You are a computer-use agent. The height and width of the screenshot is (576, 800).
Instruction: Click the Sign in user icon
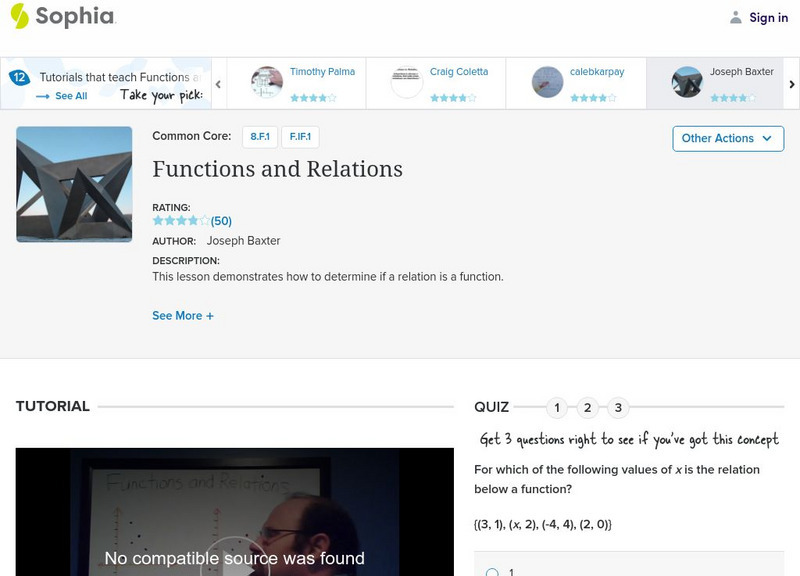[736, 17]
